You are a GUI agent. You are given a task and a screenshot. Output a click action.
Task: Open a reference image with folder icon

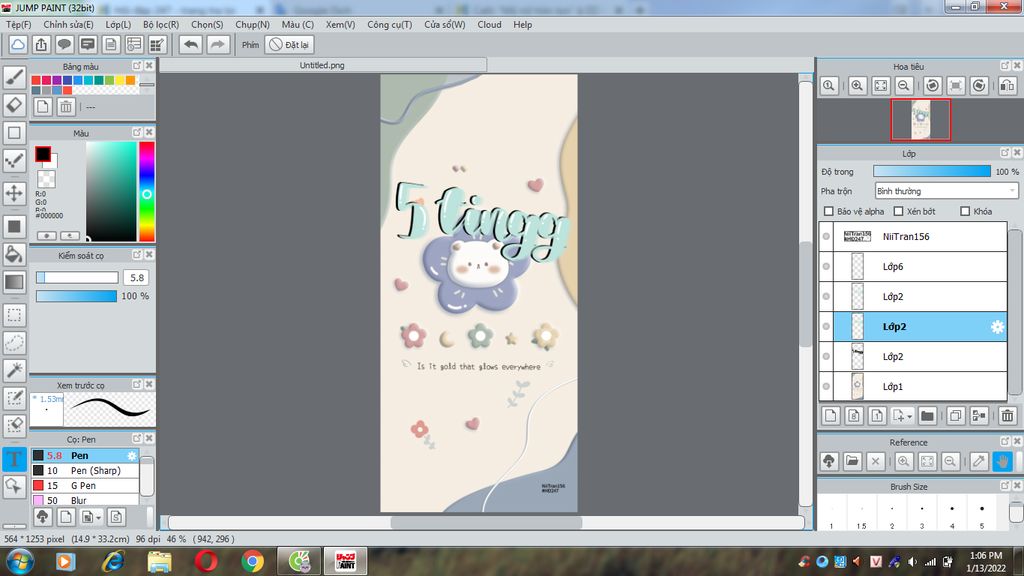click(852, 461)
